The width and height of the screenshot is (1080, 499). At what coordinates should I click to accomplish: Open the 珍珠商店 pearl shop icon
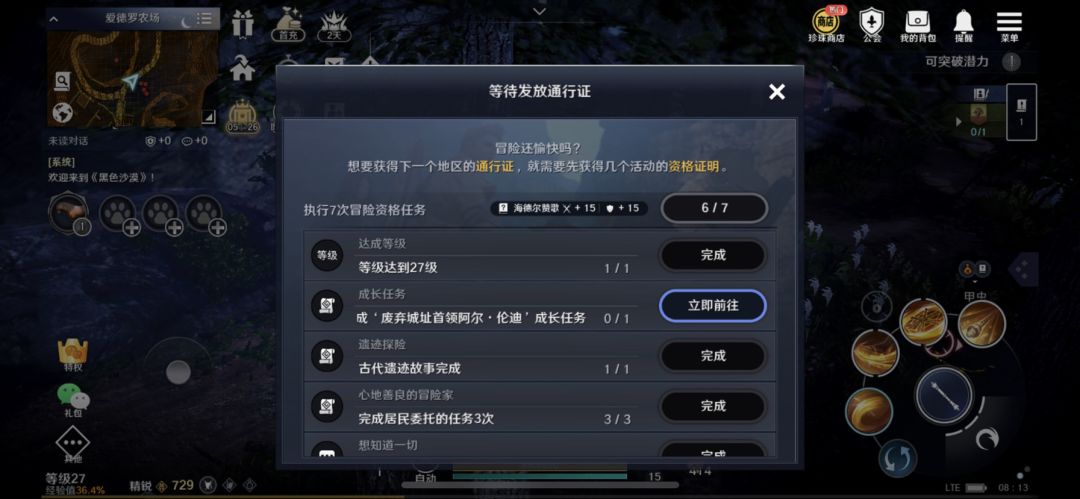(826, 25)
